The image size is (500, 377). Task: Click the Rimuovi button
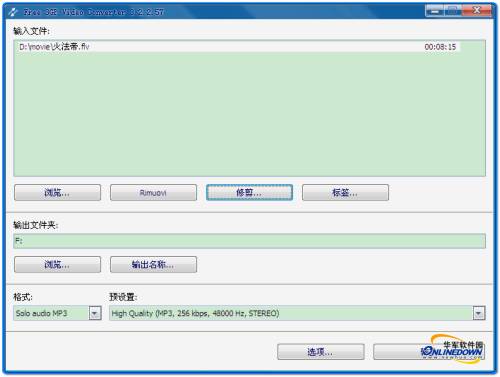coord(153,193)
